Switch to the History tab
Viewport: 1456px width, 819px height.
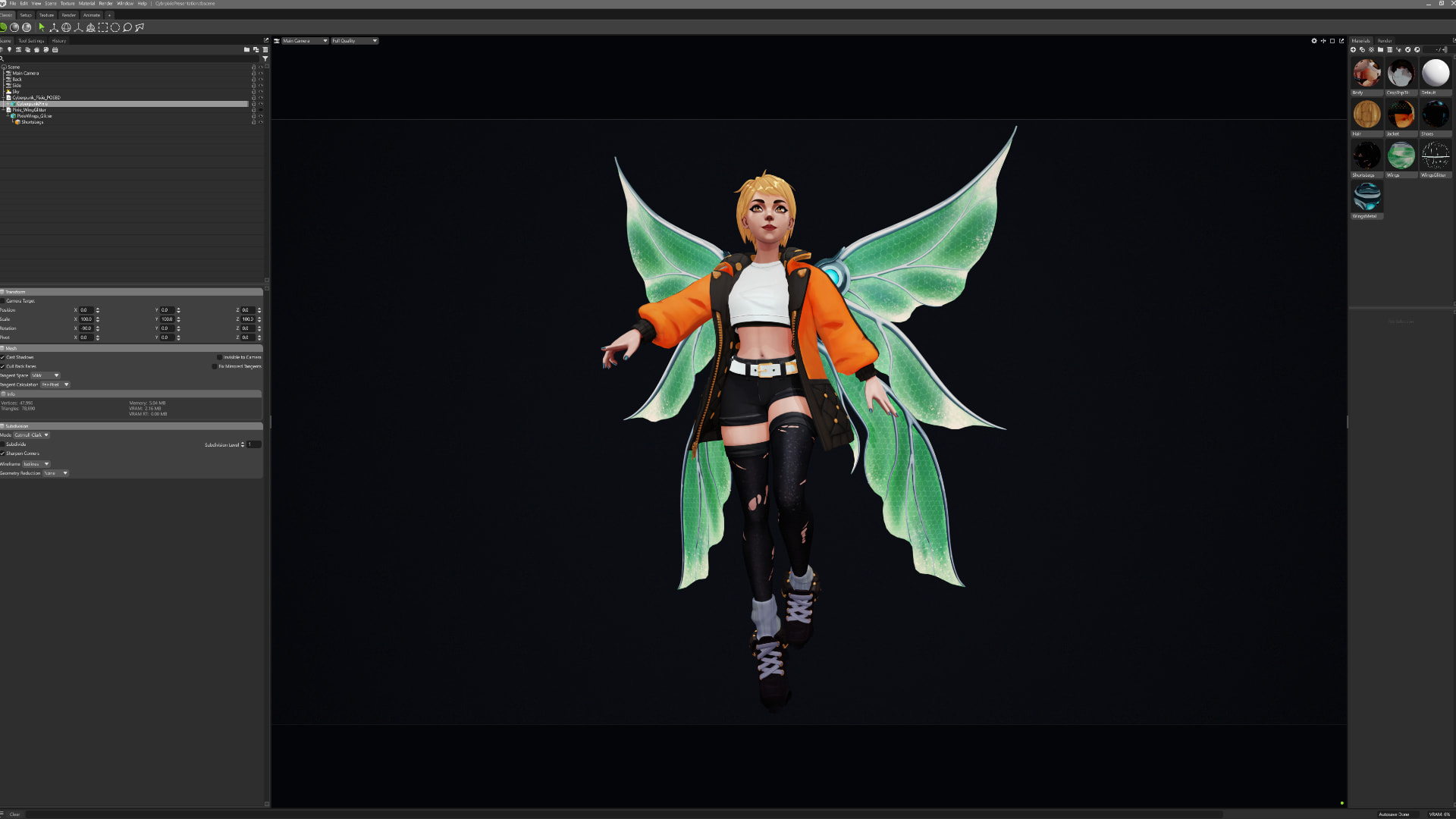pos(59,41)
